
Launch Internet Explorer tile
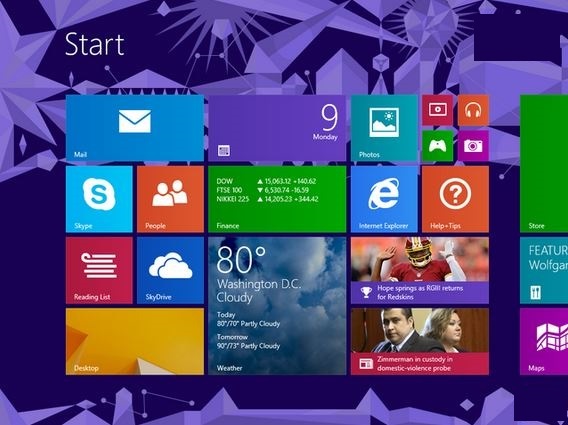click(x=384, y=199)
